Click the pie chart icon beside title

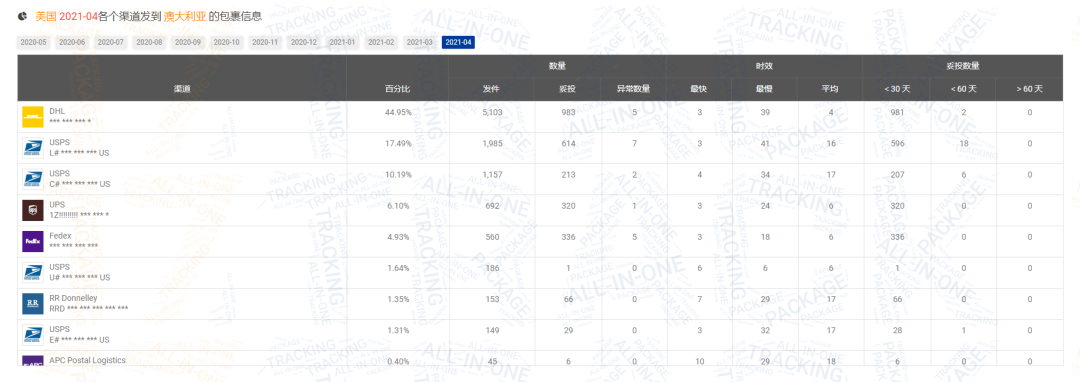(x=23, y=15)
